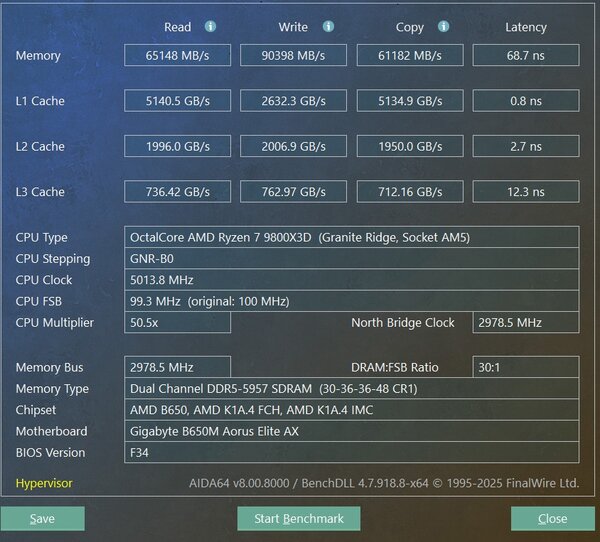
Task: Click the Save button
Action: coord(42,519)
